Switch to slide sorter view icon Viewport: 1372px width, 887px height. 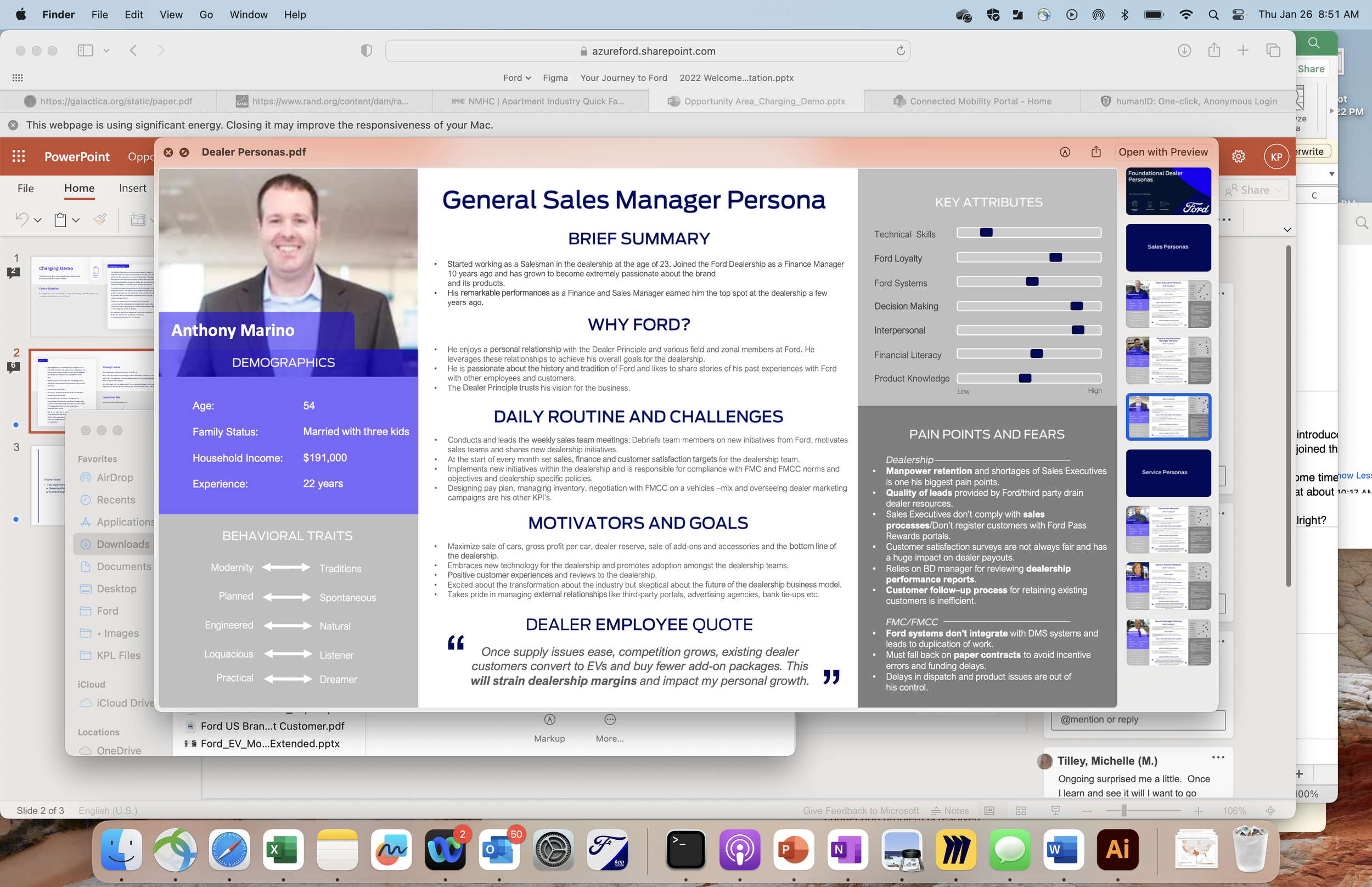(1021, 810)
